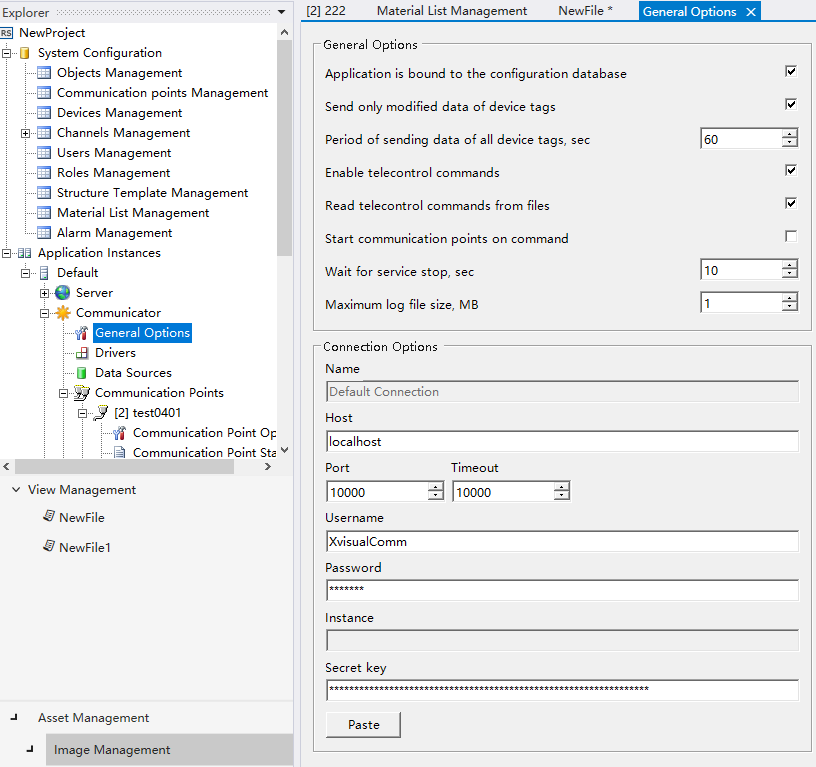This screenshot has height=767, width=816.
Task: Click into the Host input field
Action: click(x=562, y=441)
